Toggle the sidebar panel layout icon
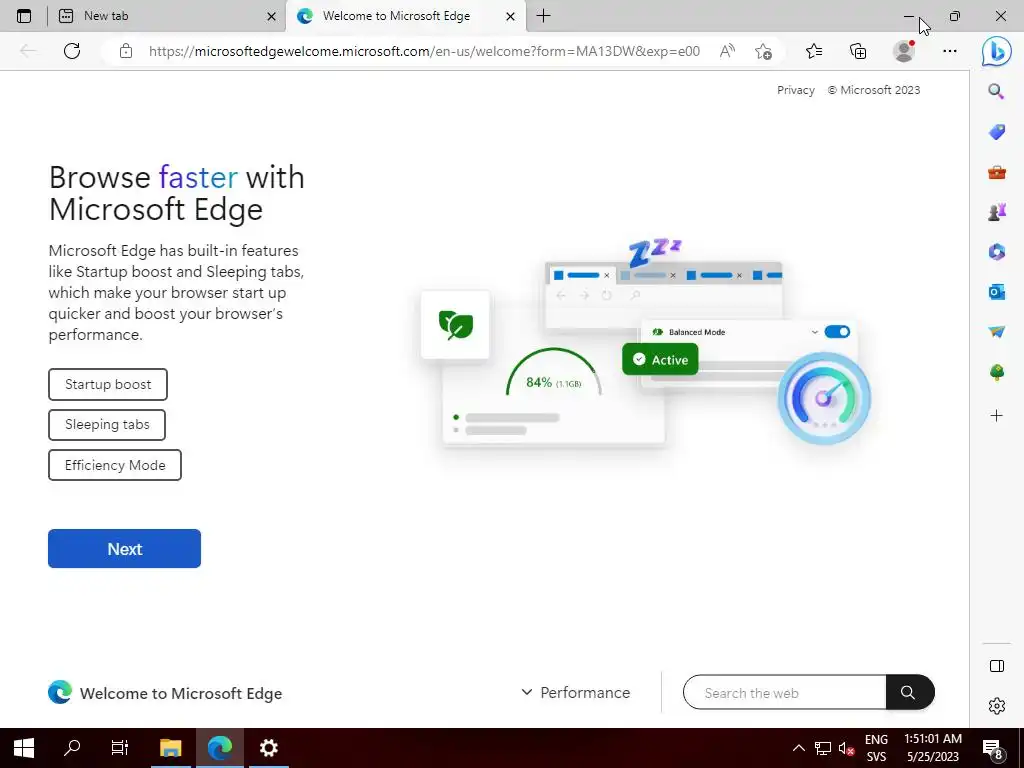This screenshot has height=768, width=1024. click(997, 666)
